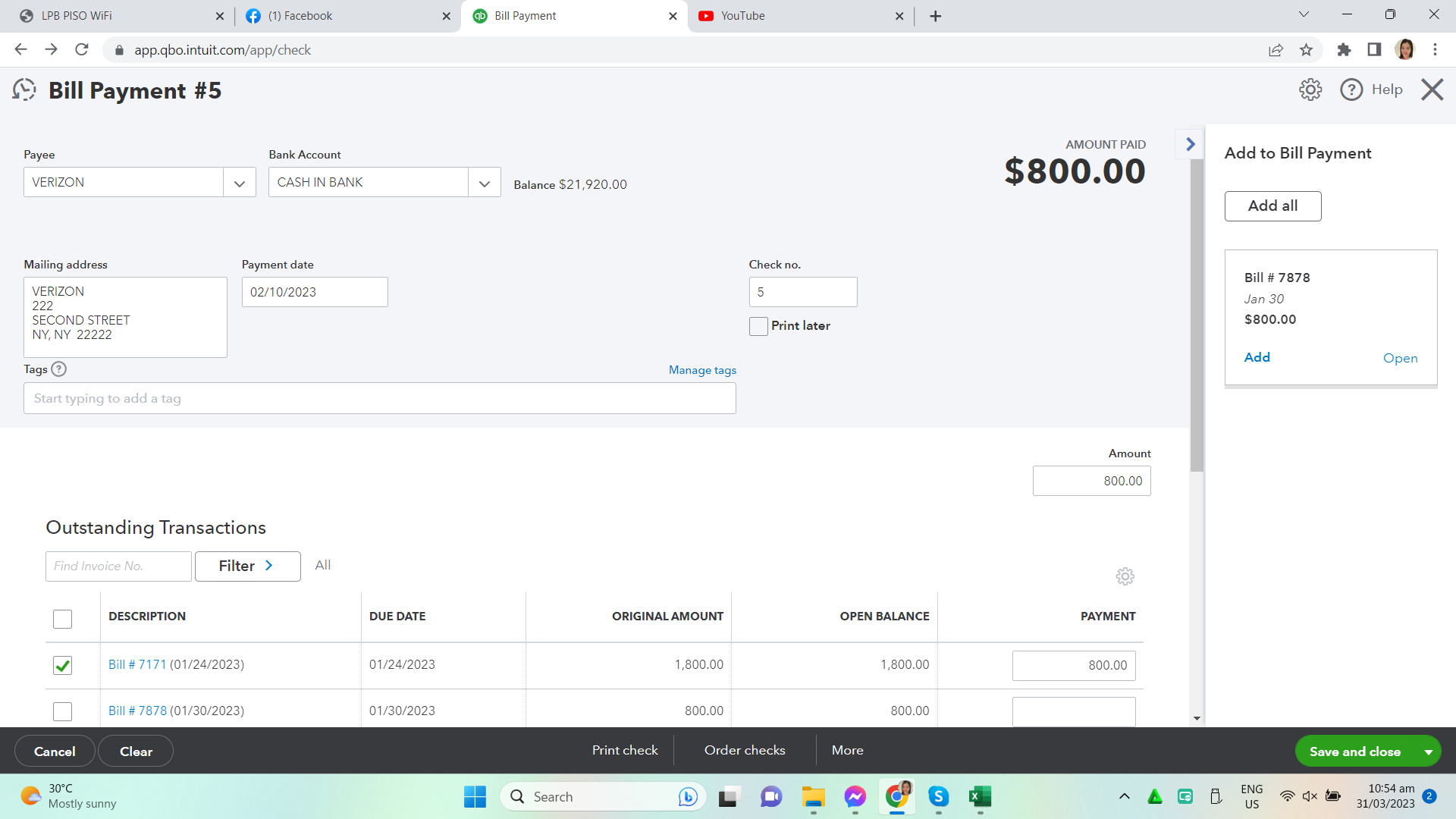Open Outstanding Transactions table settings gear
The height and width of the screenshot is (819, 1456).
[x=1125, y=576]
